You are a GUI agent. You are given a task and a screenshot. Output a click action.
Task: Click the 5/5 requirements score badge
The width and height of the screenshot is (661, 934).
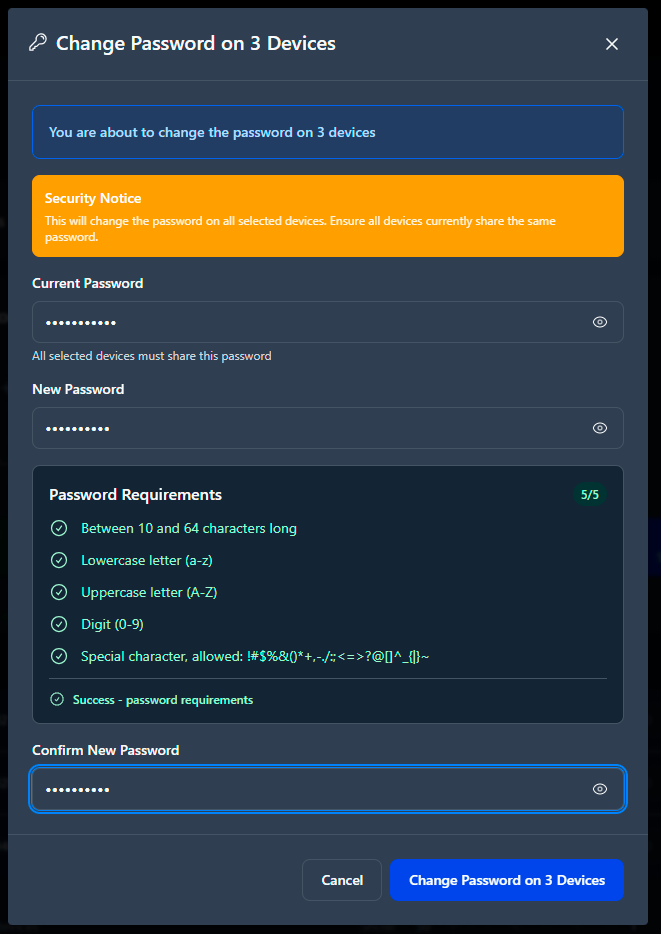590,494
